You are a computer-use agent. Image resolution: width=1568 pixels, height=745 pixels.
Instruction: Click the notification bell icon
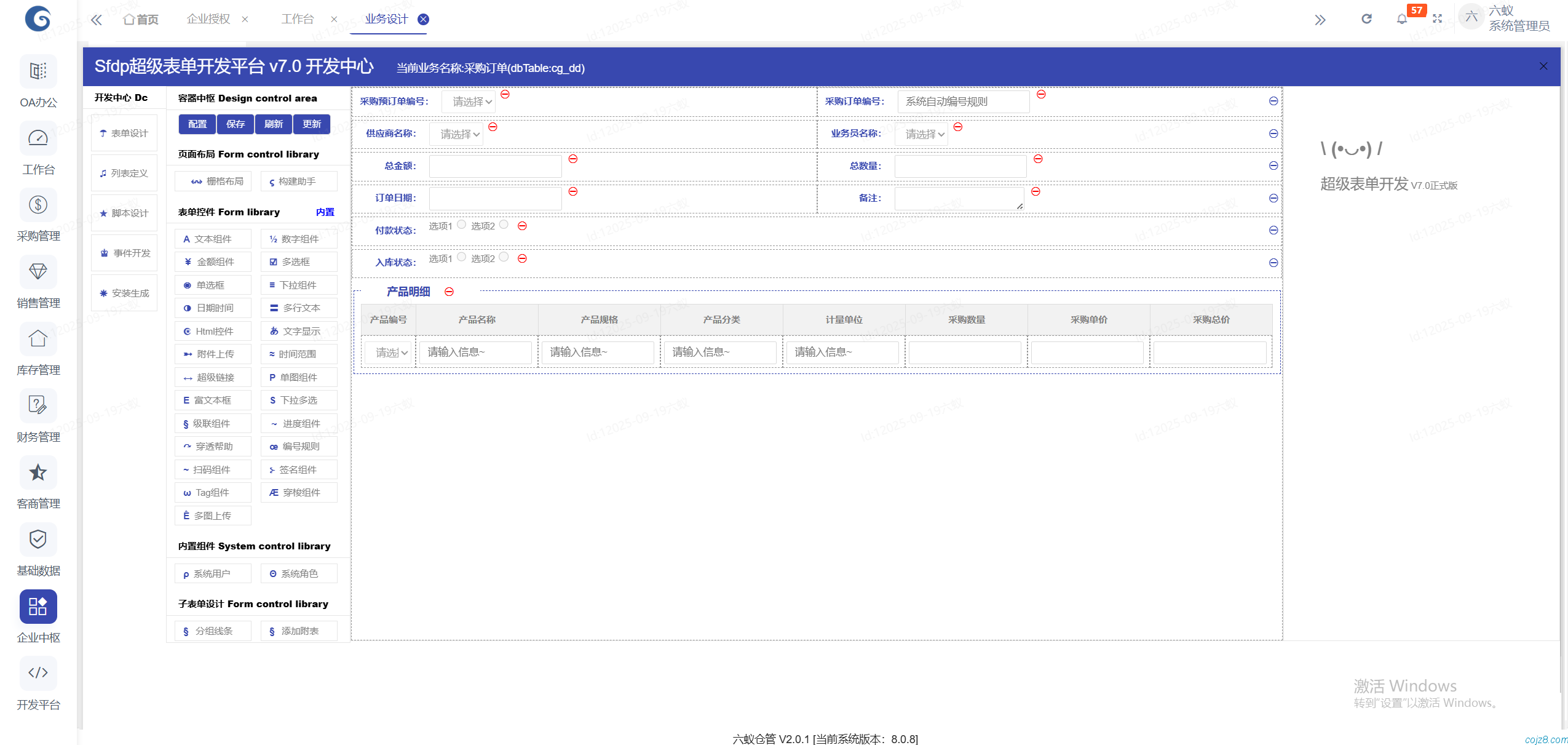pos(1401,19)
